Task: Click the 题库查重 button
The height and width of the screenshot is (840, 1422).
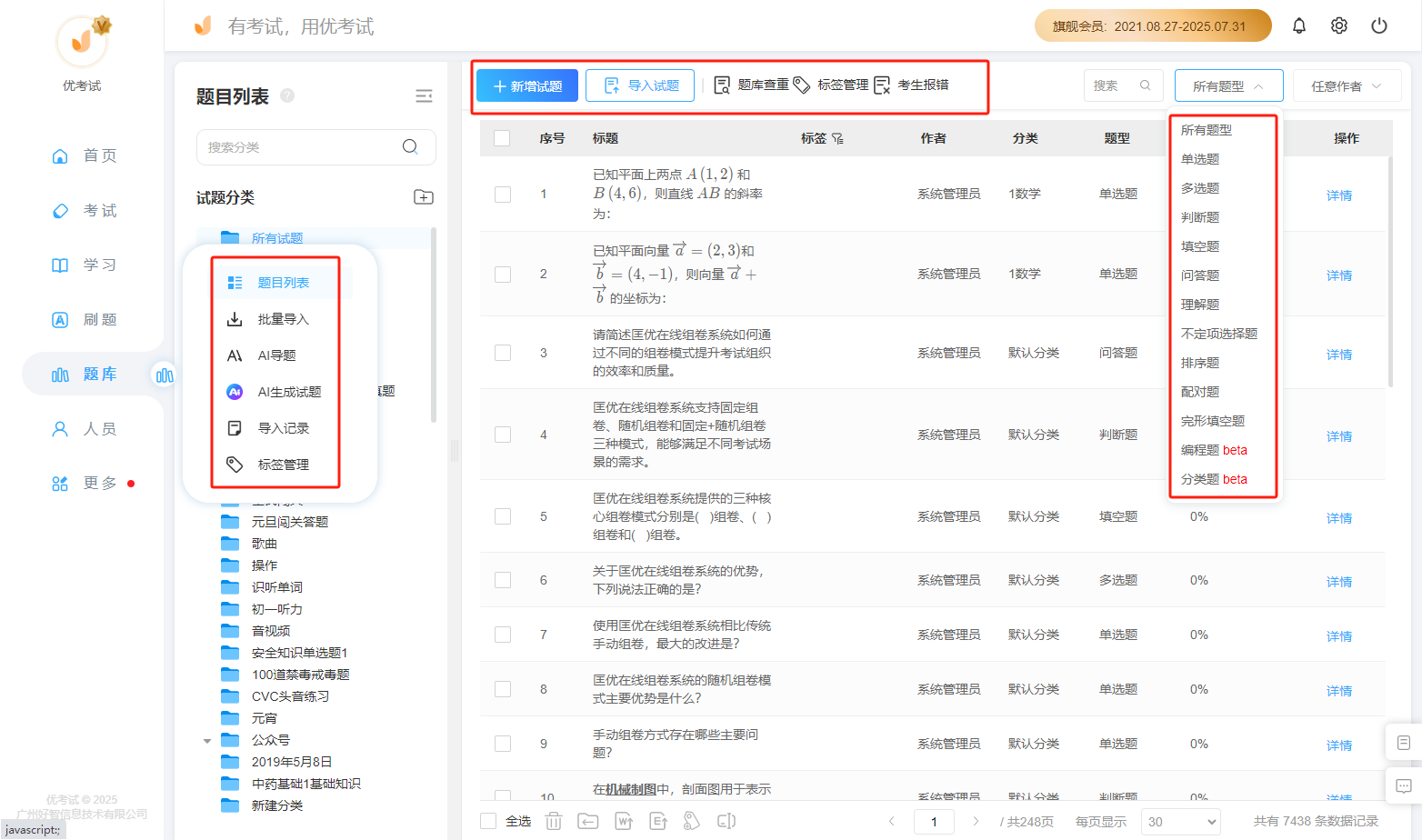Action: pos(751,85)
